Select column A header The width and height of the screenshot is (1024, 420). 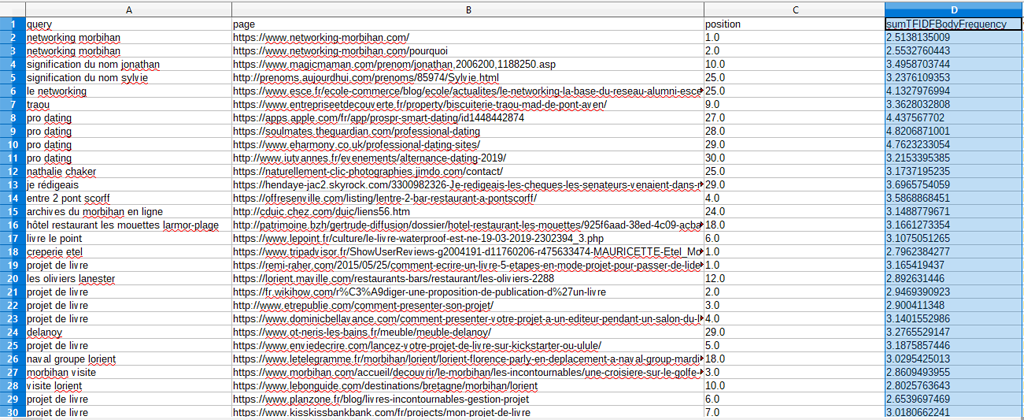coord(129,10)
